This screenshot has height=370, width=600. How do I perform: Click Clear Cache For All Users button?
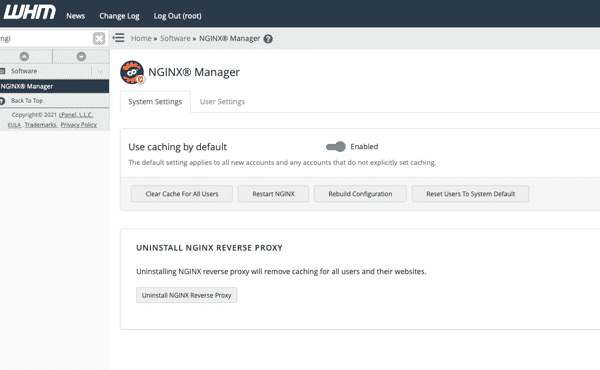182,194
